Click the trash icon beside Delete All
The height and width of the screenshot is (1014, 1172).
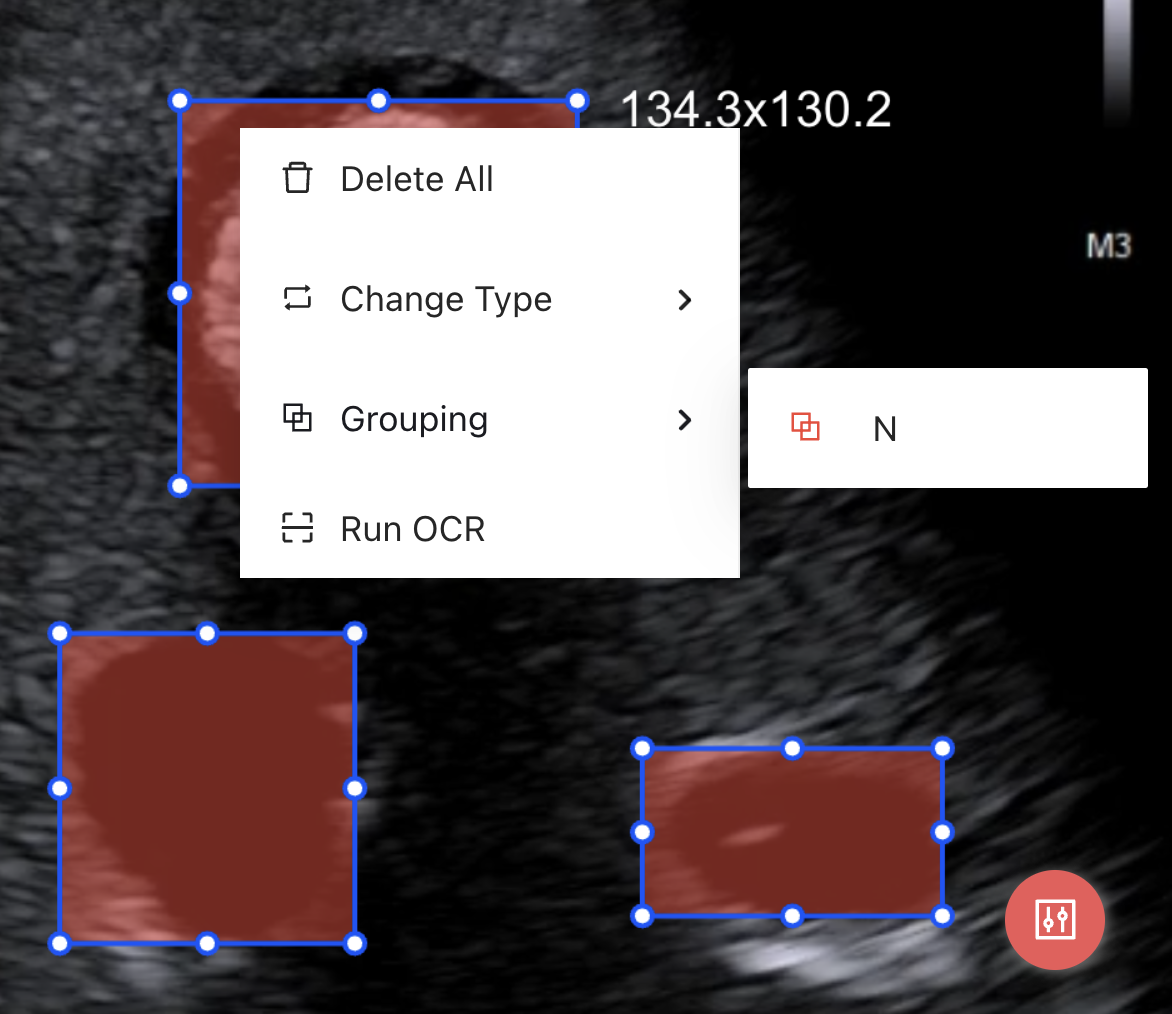pyautogui.click(x=297, y=179)
